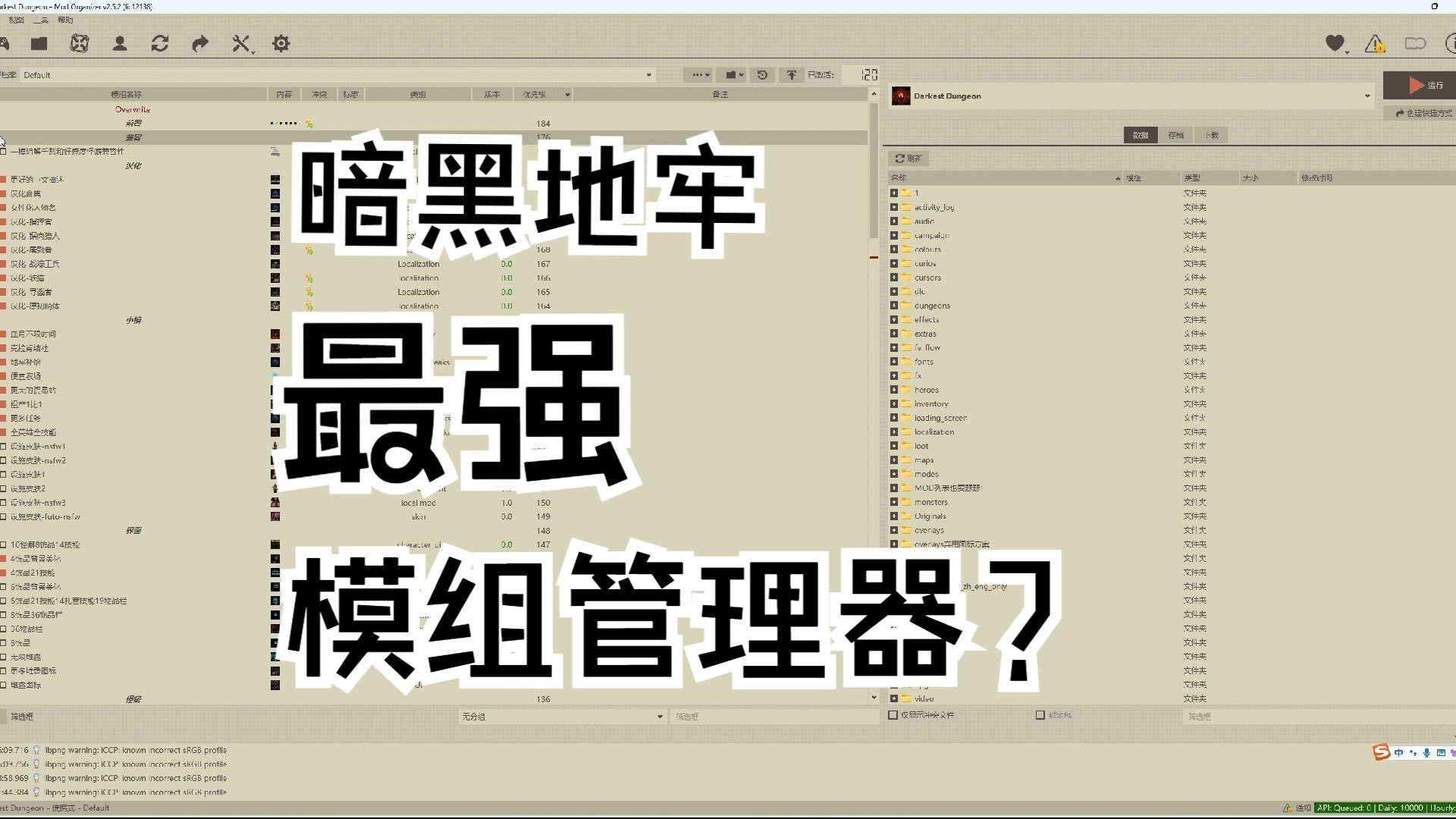The height and width of the screenshot is (819, 1456).
Task: Expand the Default profile dropdown
Action: [x=649, y=74]
